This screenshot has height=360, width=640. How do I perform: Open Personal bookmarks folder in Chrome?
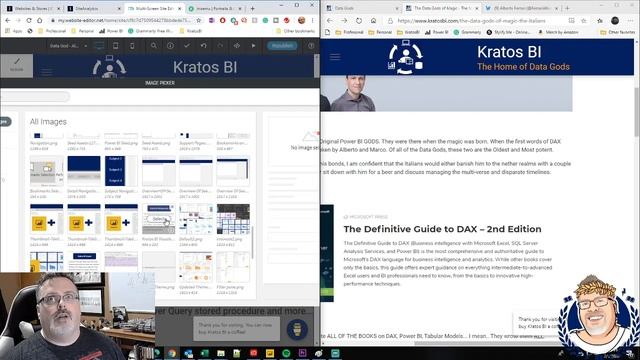point(82,31)
